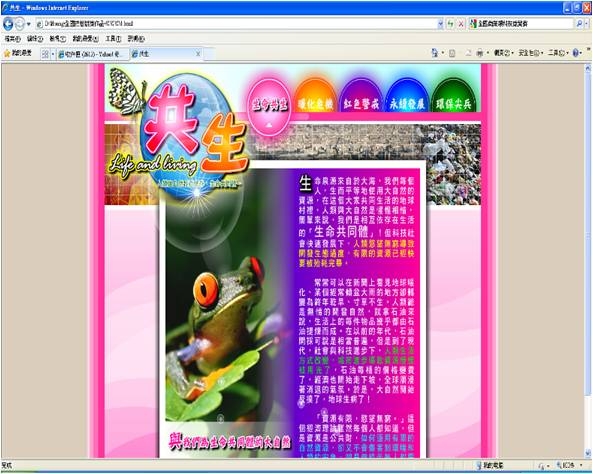593x474 pixels.
Task: Switch to the Yahoo tab
Action: pos(93,54)
